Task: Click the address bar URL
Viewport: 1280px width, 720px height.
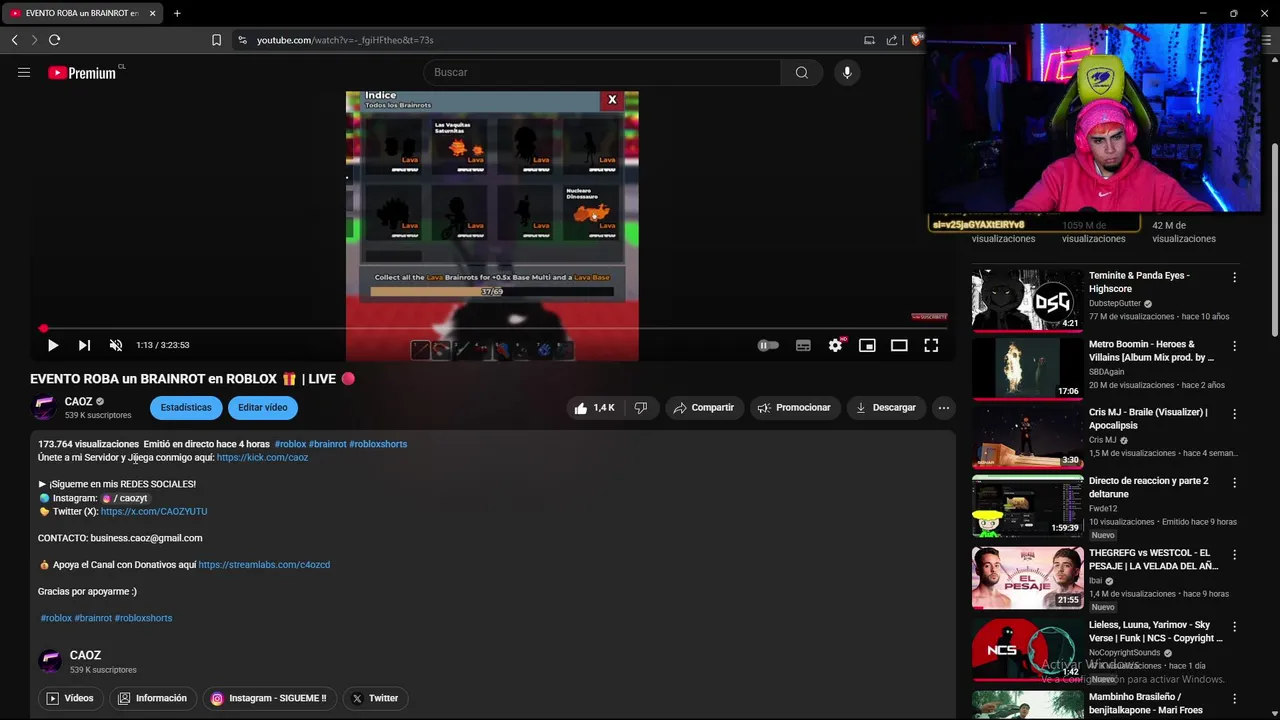Action: [345, 40]
